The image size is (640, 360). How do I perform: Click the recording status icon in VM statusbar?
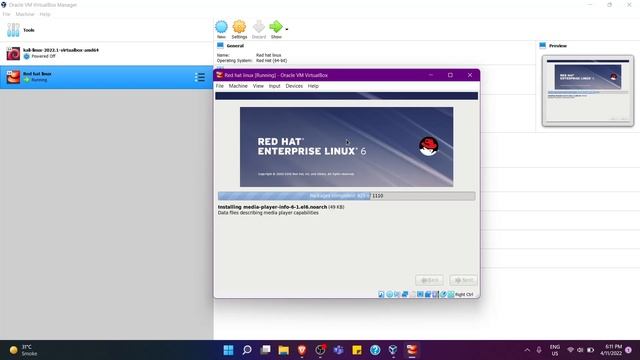tap(435, 294)
